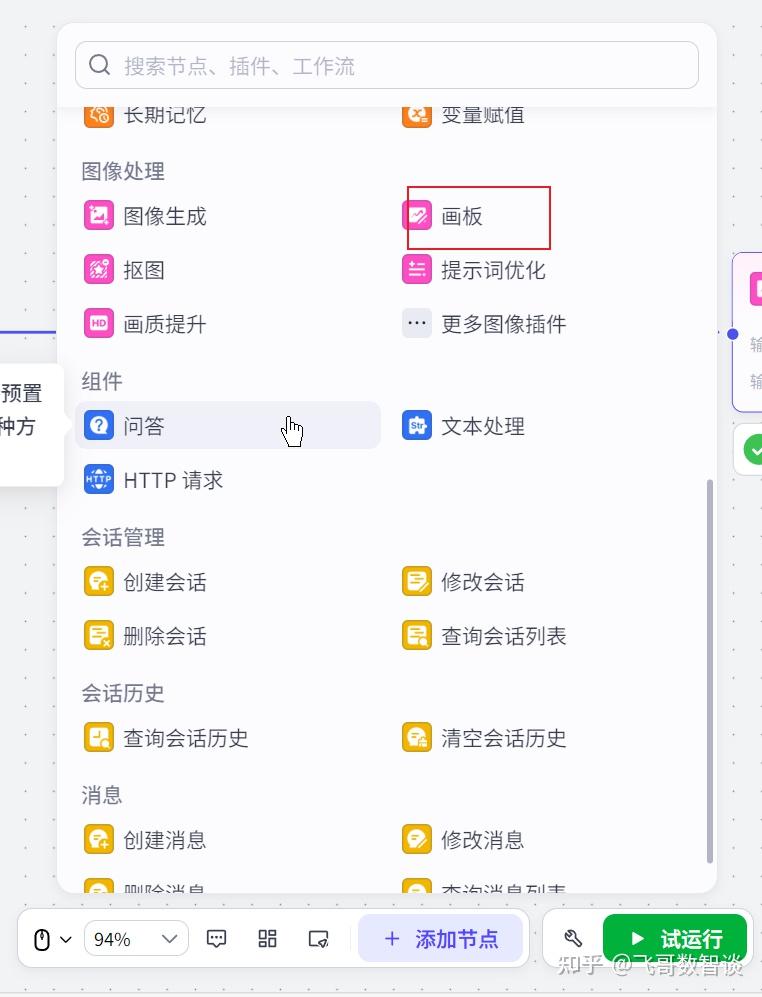Click the HTTP 请求 node icon
This screenshot has width=762, height=997.
pyautogui.click(x=99, y=480)
